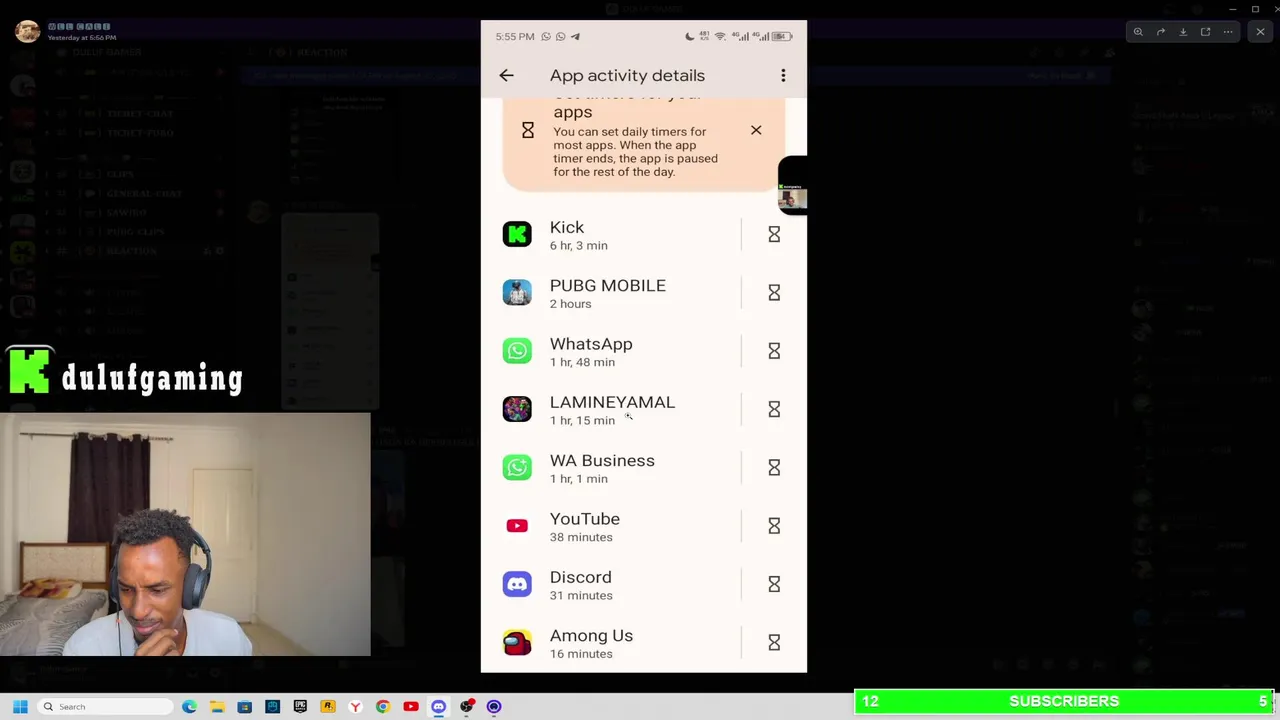Tap the green WhatsApp app icon

(x=517, y=351)
